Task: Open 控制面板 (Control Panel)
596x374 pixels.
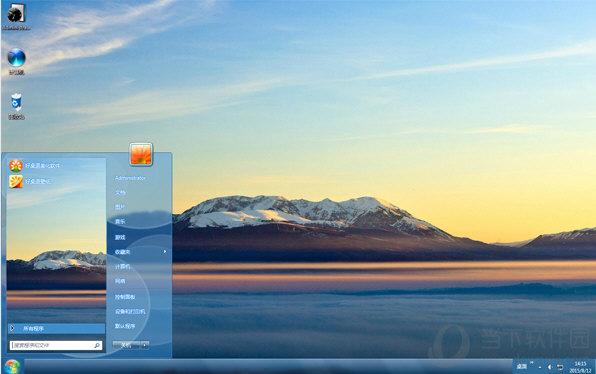Action: click(125, 296)
